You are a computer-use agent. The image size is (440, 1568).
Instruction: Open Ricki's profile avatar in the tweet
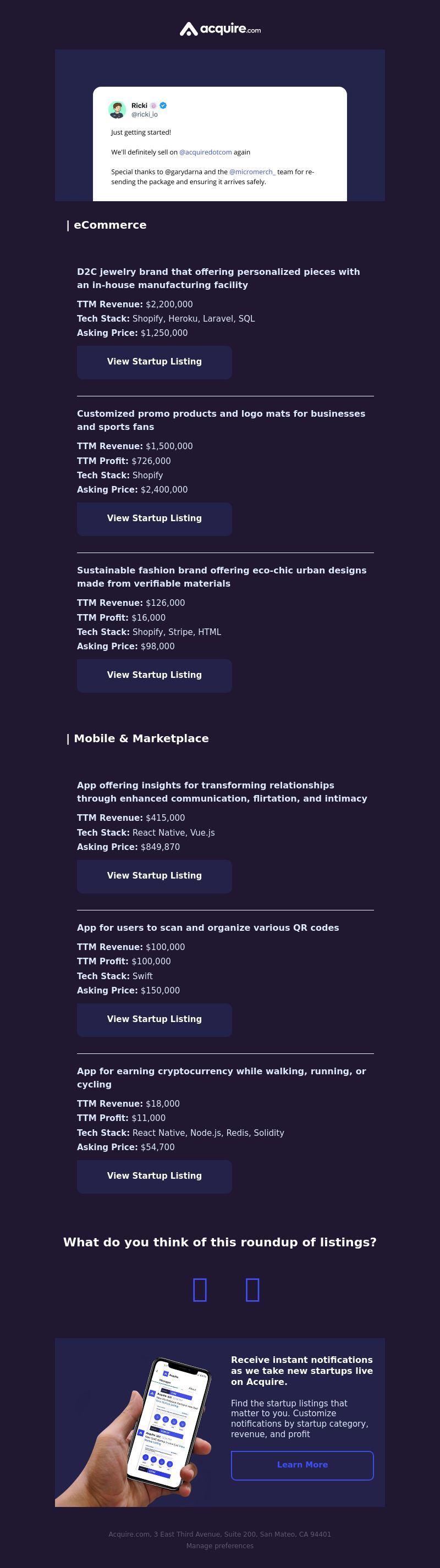point(117,109)
